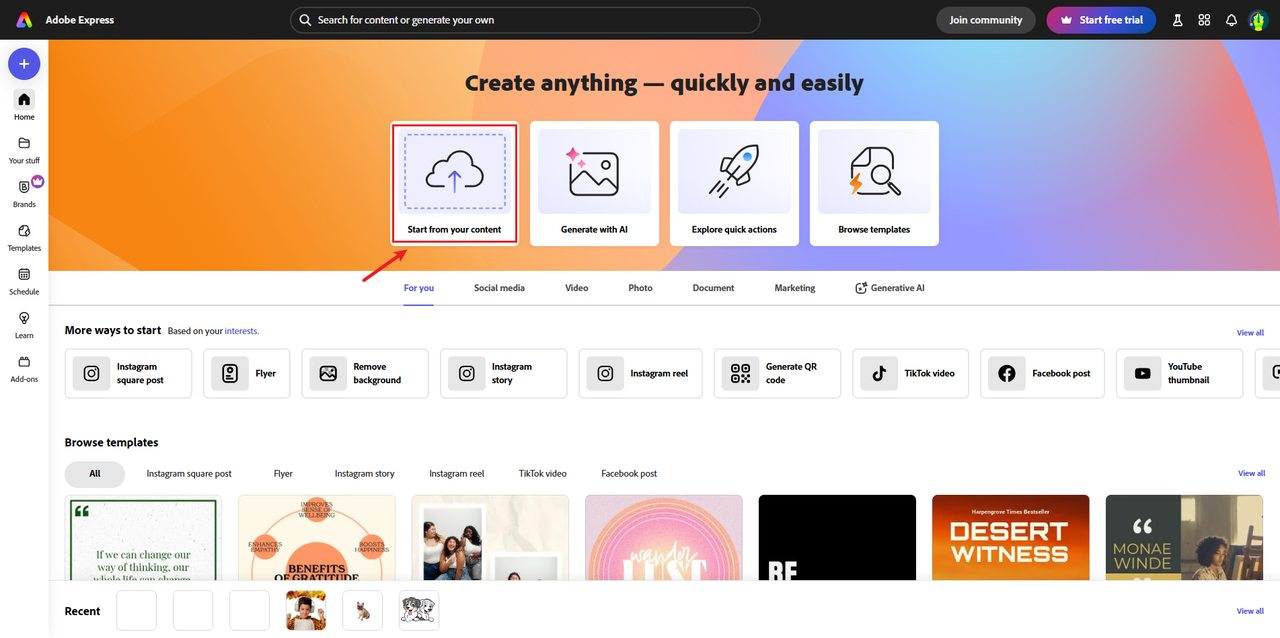This screenshot has height=638, width=1280.
Task: Open the notifications bell icon
Action: click(1231, 20)
